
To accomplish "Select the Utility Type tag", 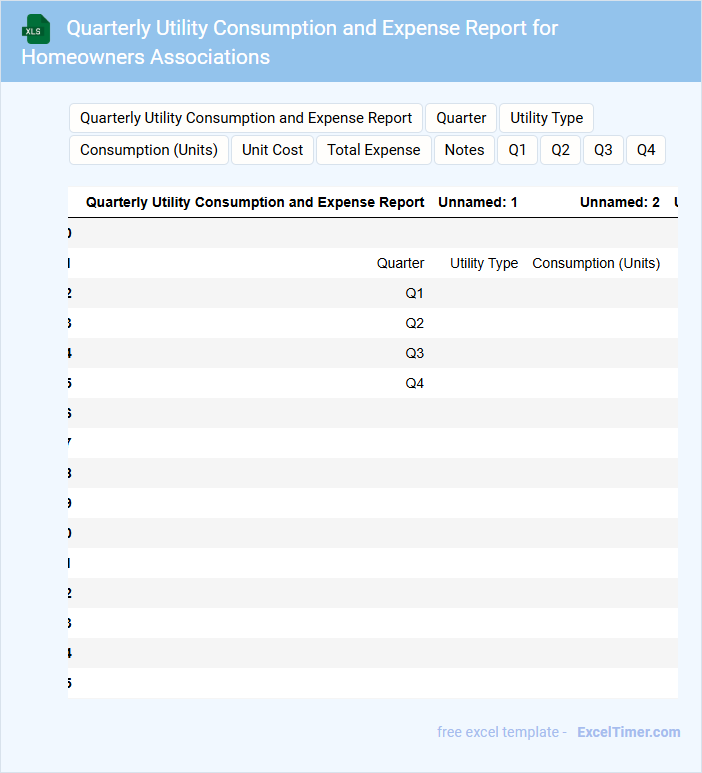I will [x=546, y=118].
